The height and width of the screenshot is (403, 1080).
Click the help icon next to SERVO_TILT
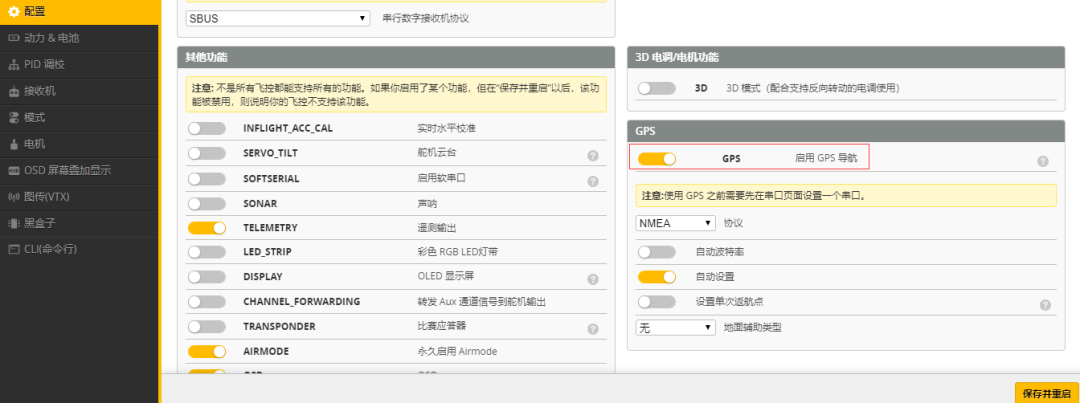(593, 156)
